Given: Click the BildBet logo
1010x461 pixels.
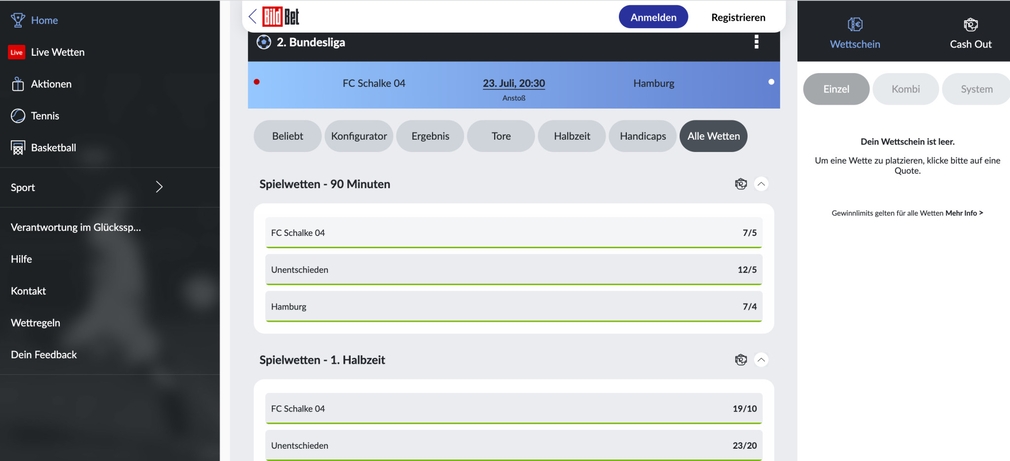Looking at the screenshot, I should [x=280, y=16].
